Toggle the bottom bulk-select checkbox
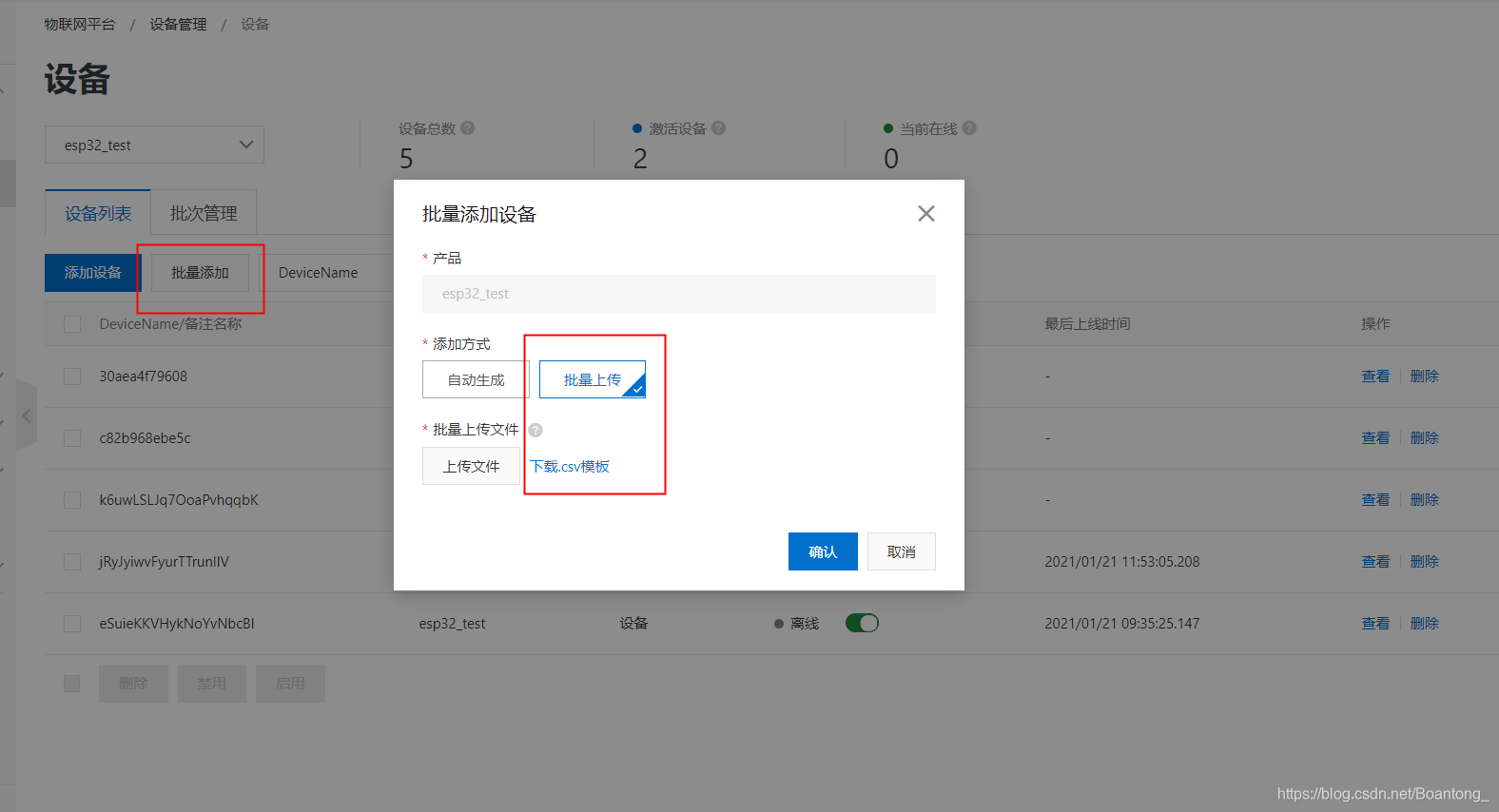This screenshot has width=1499, height=812. click(72, 684)
